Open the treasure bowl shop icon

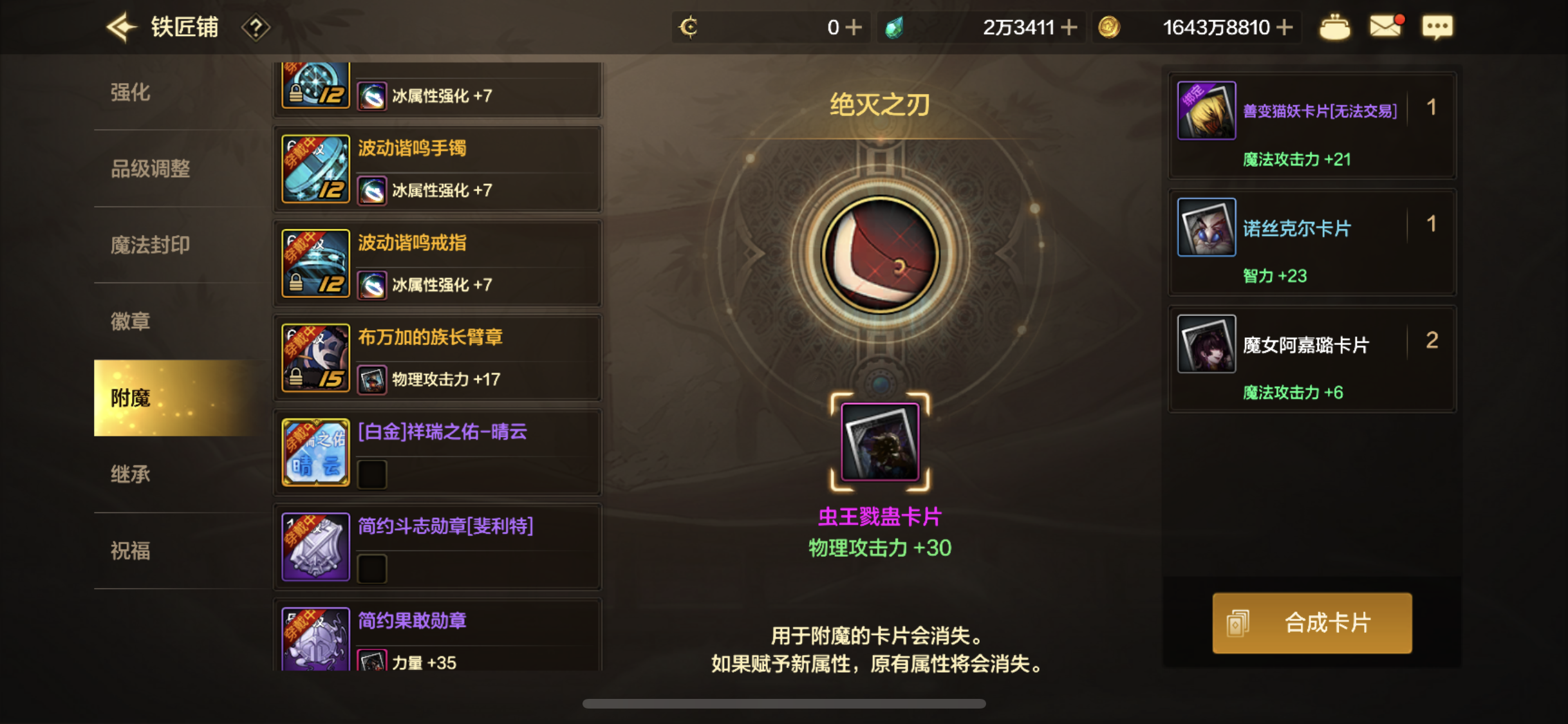click(1334, 27)
